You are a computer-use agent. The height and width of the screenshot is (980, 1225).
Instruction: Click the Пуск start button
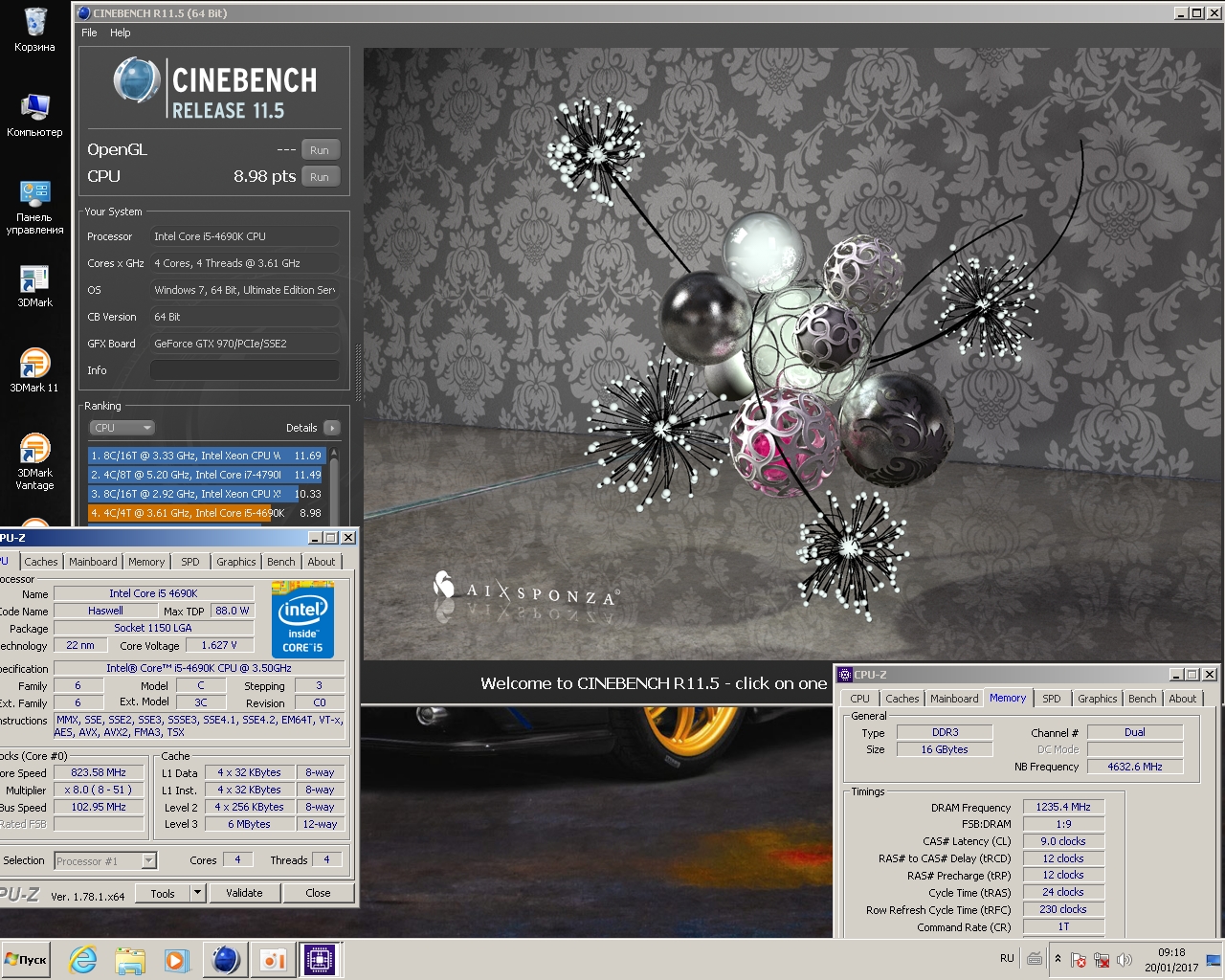(26, 960)
